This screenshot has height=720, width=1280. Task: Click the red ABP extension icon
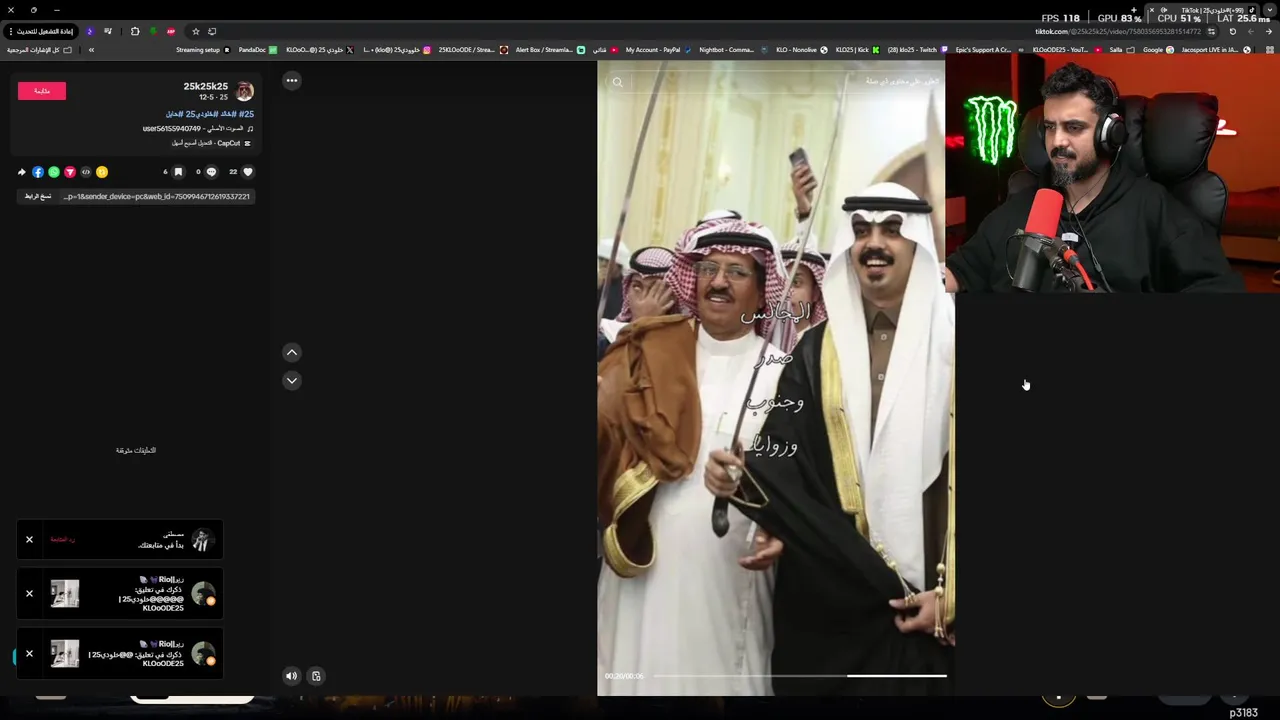coord(171,31)
